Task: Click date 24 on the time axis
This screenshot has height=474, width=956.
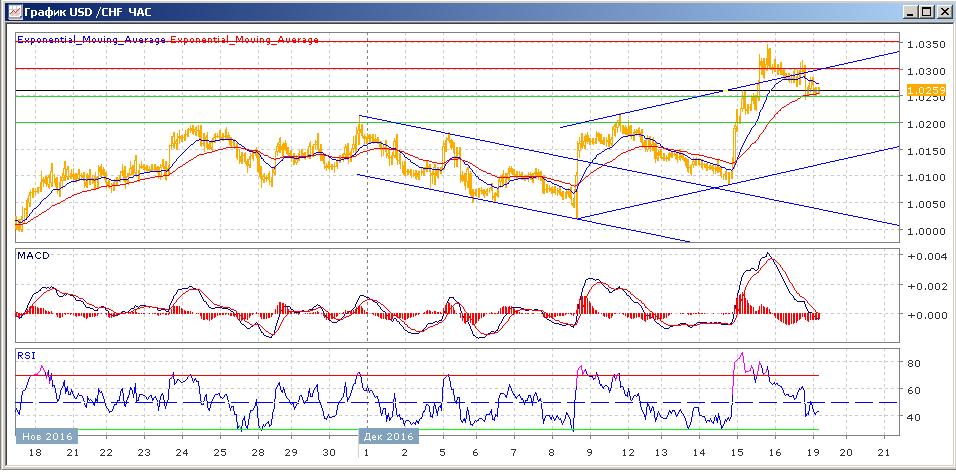Action: pyautogui.click(x=182, y=453)
